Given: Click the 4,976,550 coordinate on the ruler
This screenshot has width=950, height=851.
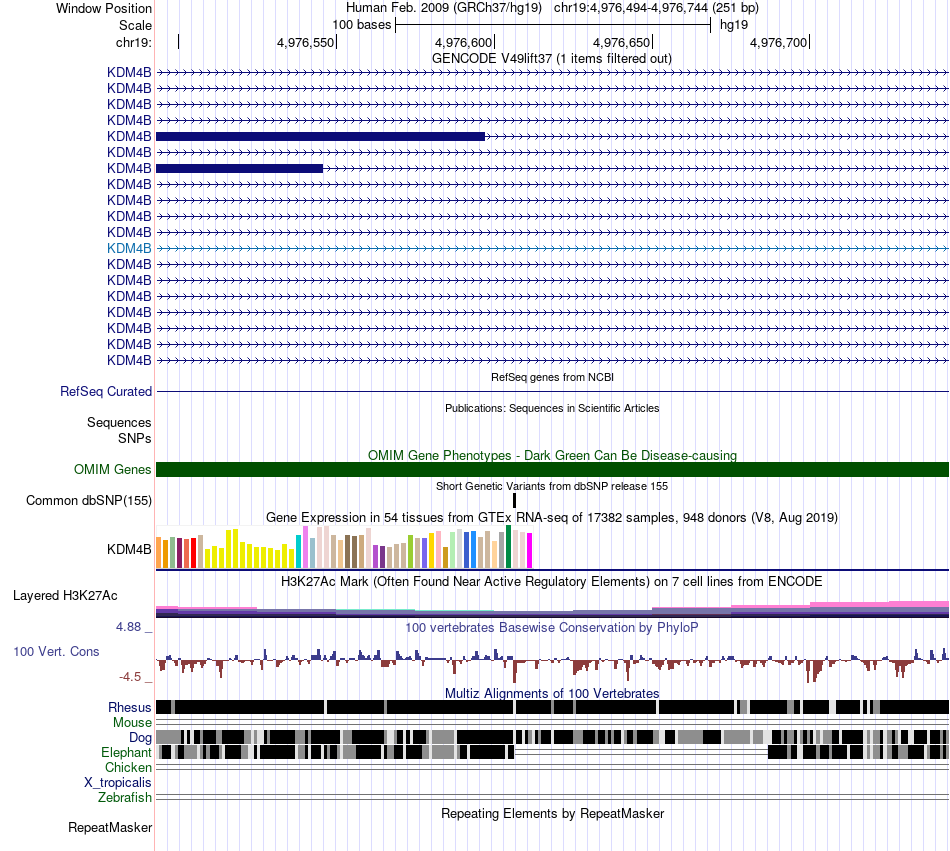Looking at the screenshot, I should [x=305, y=42].
